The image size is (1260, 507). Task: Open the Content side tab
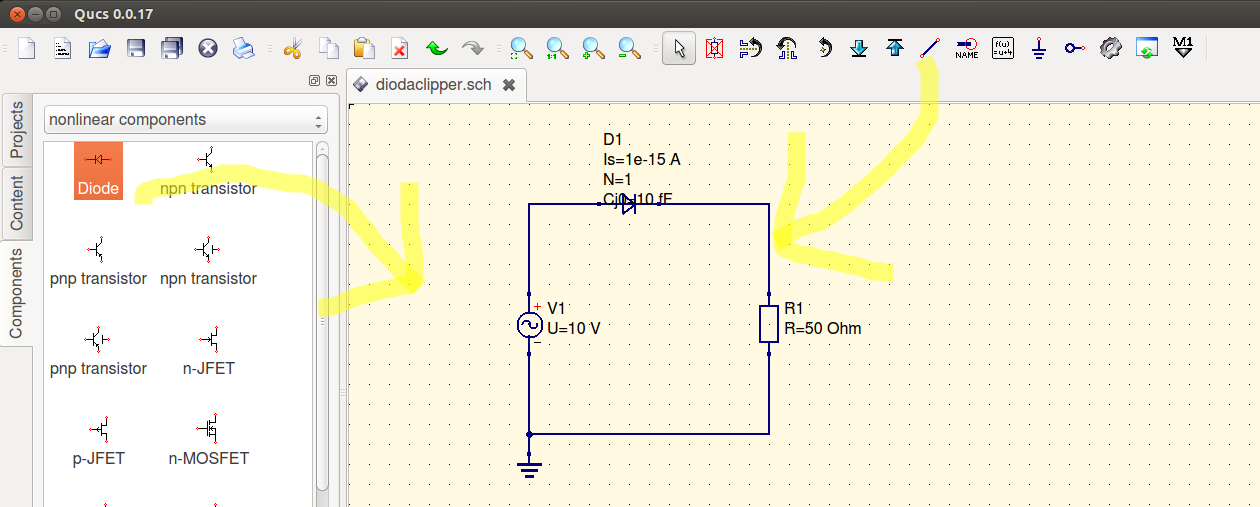(x=17, y=201)
